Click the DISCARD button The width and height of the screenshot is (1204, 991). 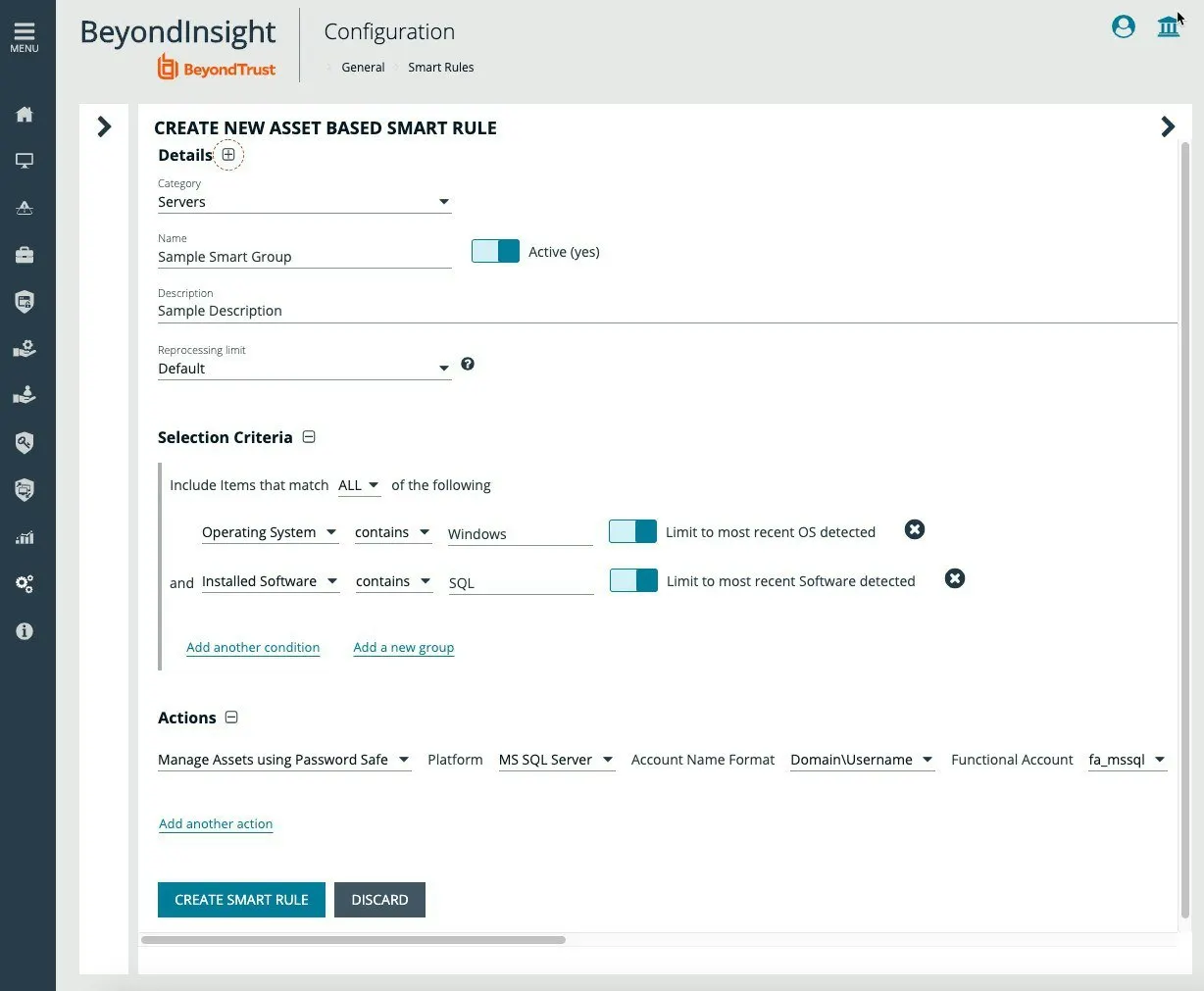[x=379, y=900]
